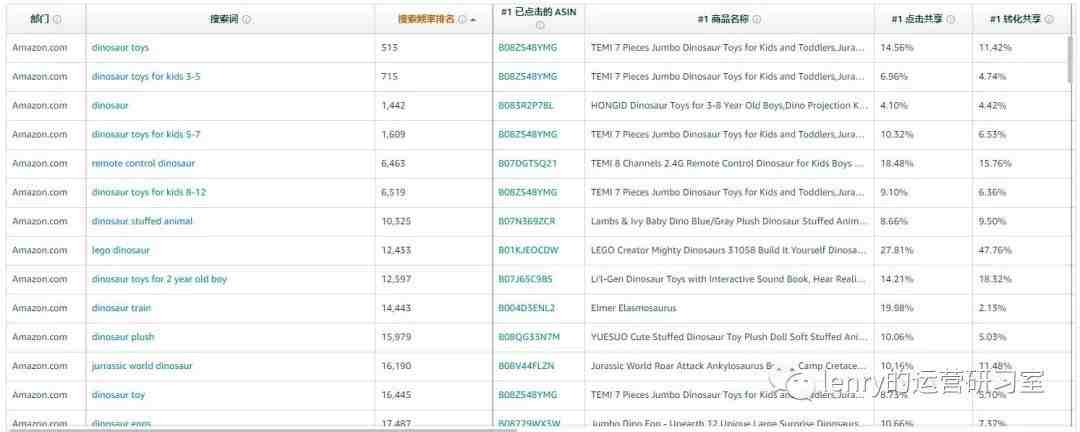Open ASIN B07N369ZCR link
Image resolution: width=1080 pixels, height=432 pixels.
click(527, 221)
